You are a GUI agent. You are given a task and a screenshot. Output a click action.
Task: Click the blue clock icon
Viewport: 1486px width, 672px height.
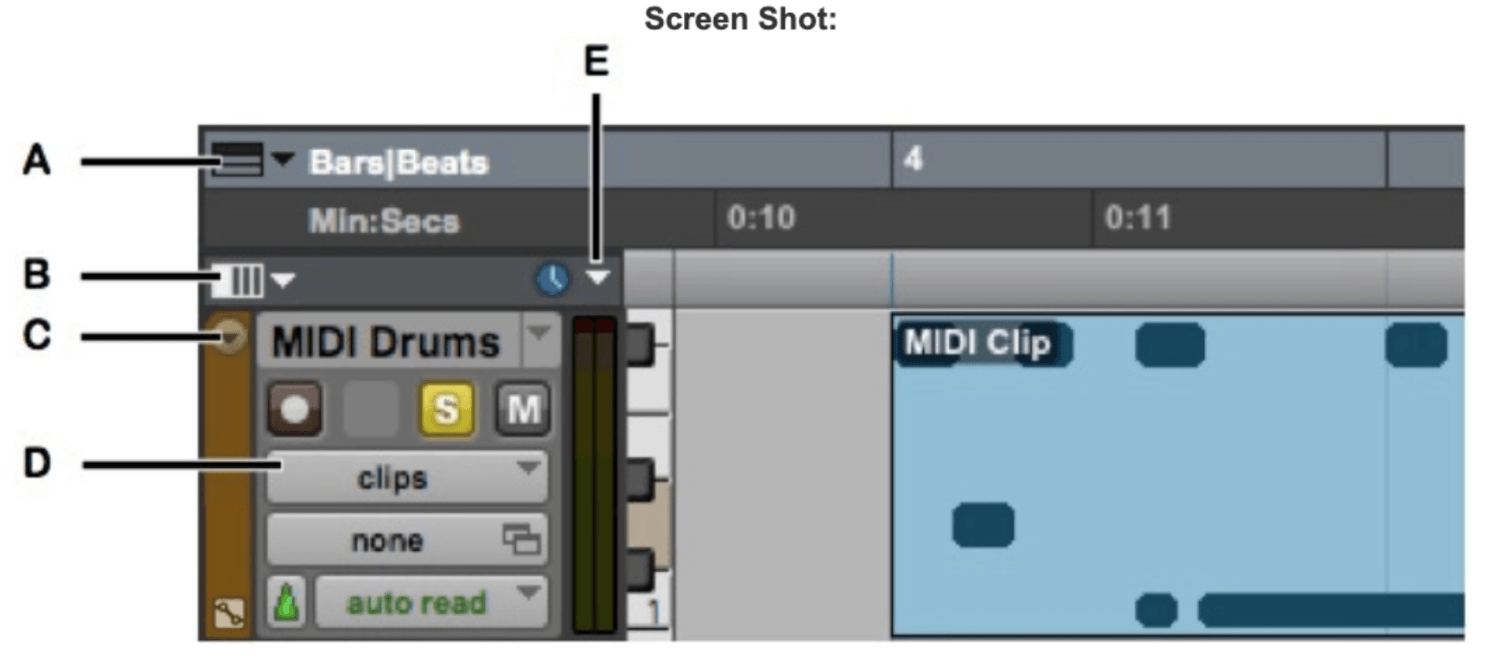pos(553,280)
